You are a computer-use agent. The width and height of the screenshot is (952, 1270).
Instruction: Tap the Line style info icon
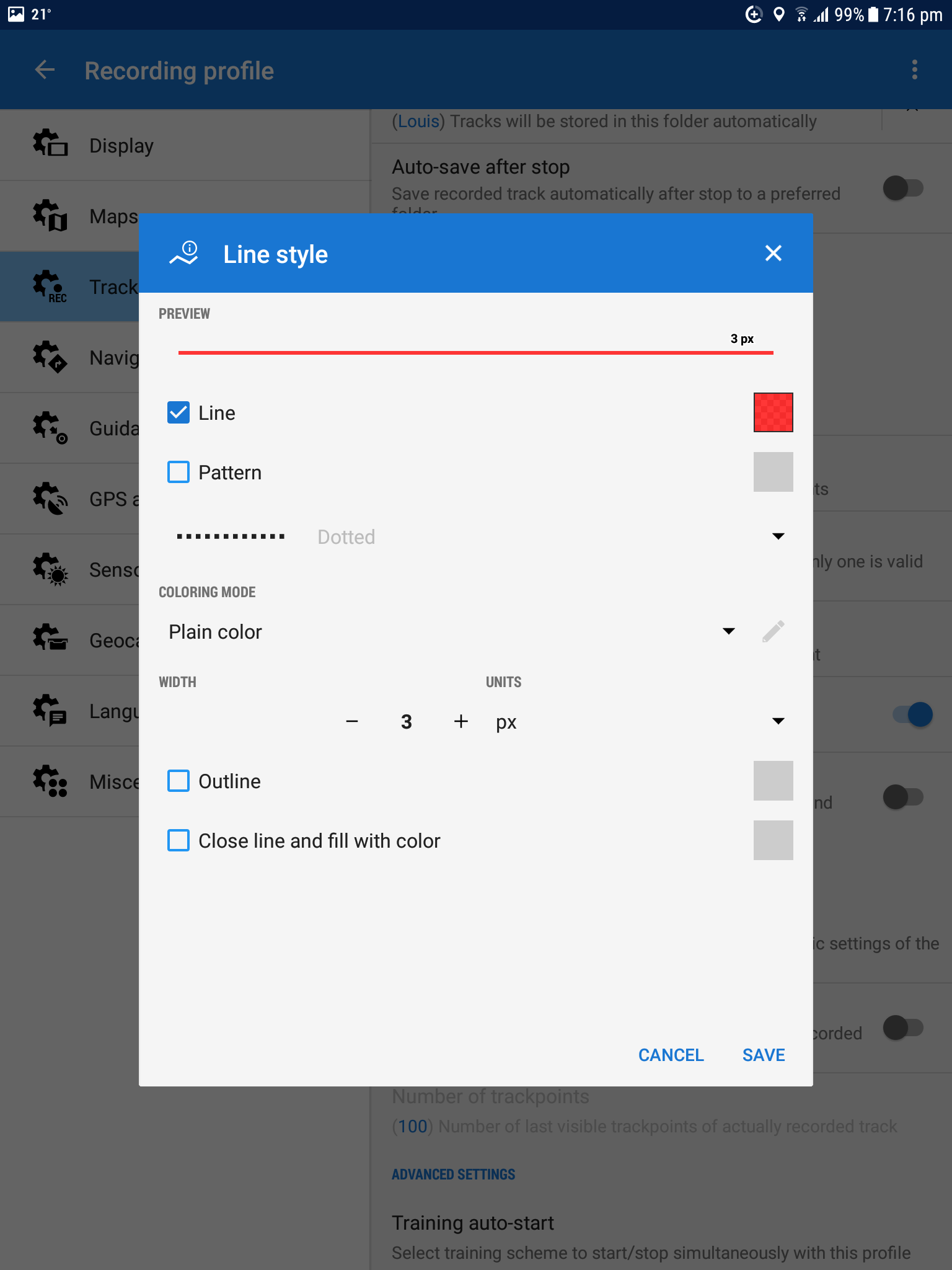[184, 254]
